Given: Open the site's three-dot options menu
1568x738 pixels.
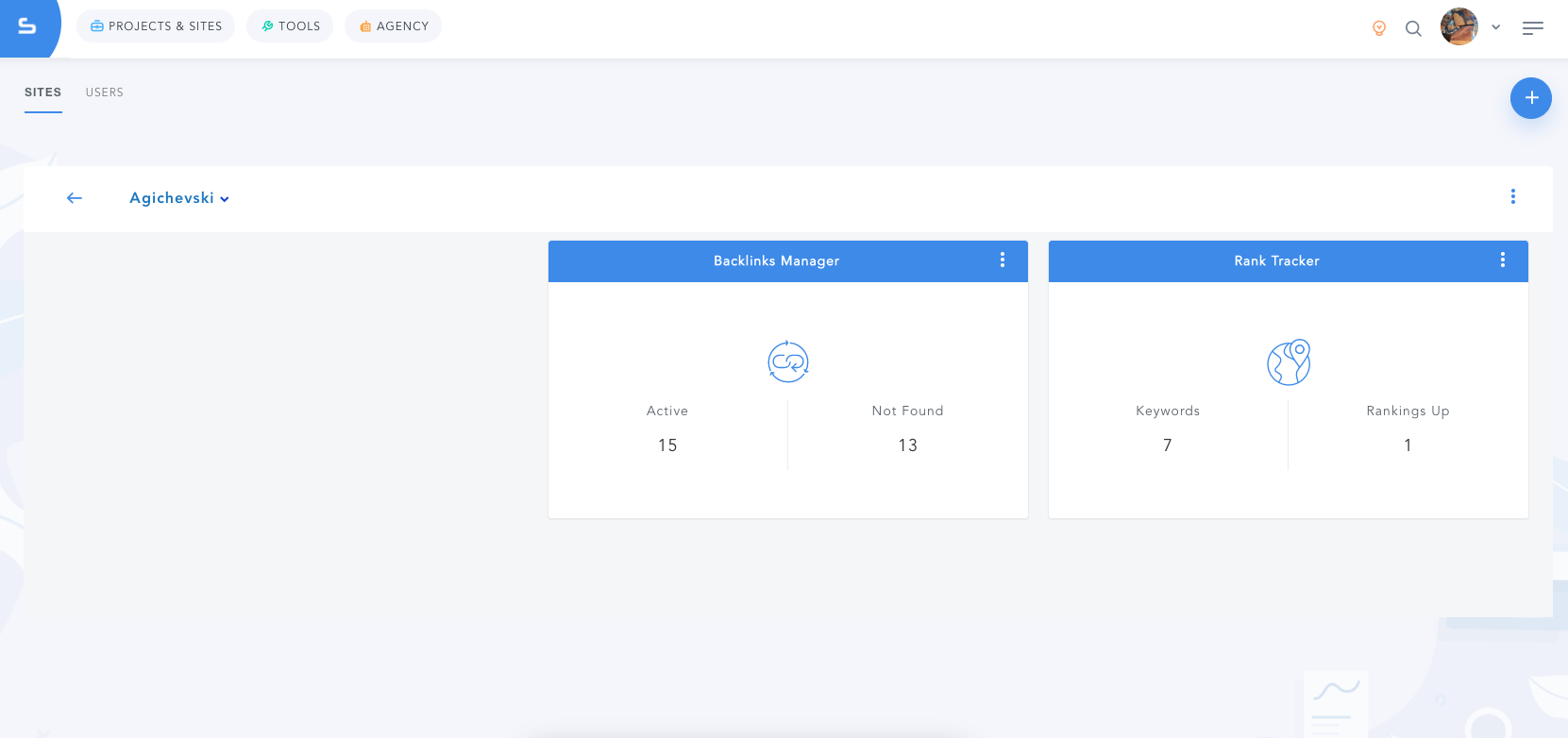Looking at the screenshot, I should [x=1513, y=196].
